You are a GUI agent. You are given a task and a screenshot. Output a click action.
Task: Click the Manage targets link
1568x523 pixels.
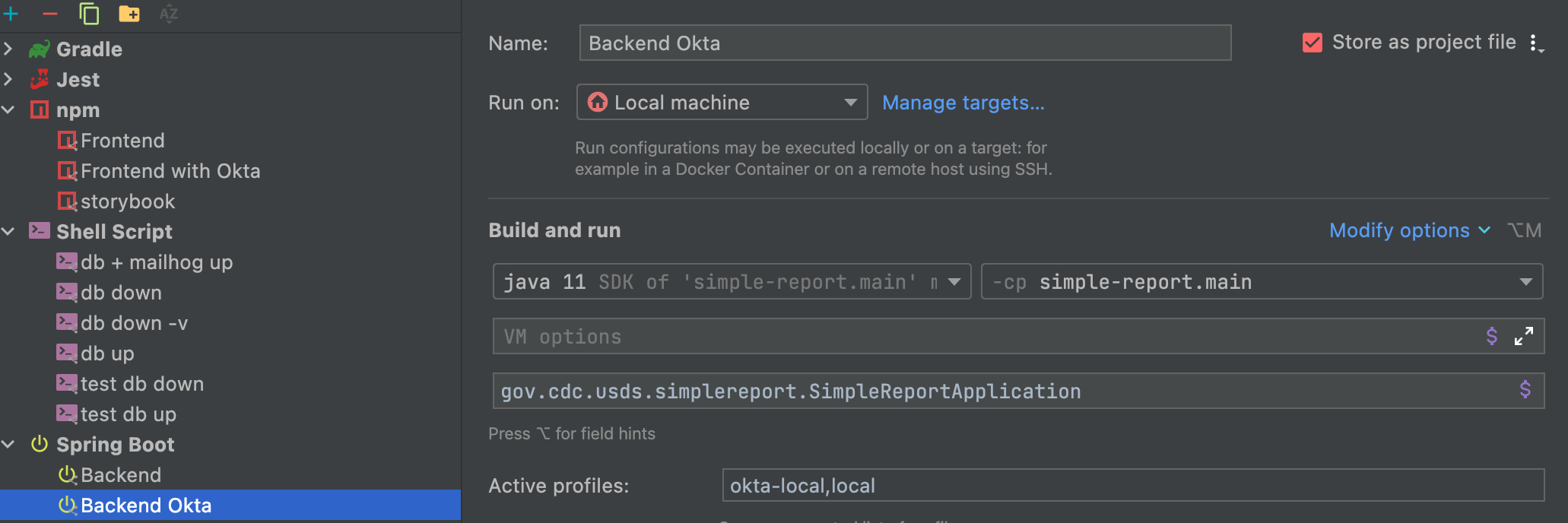[x=963, y=103]
